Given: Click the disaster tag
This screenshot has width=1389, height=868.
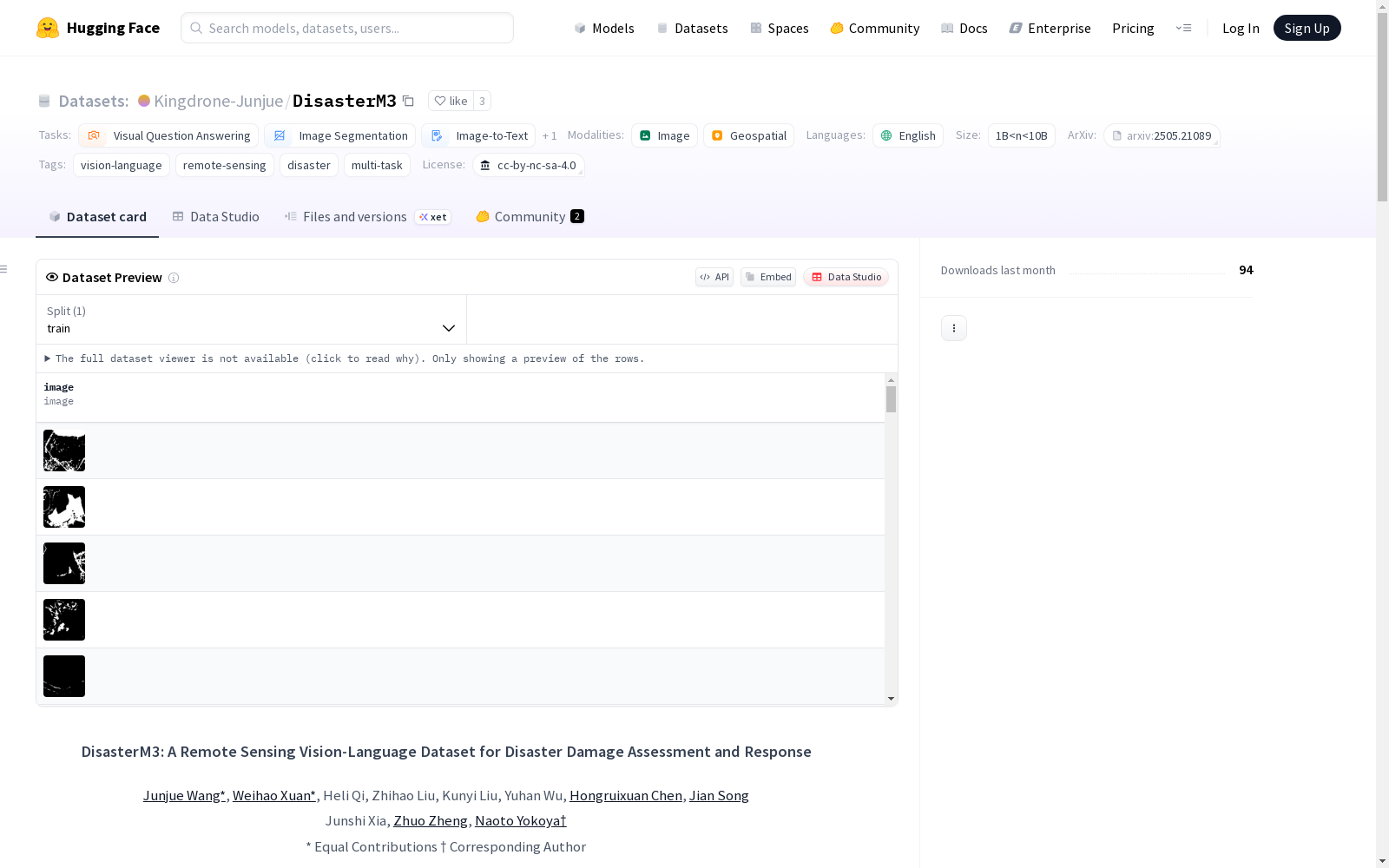Looking at the screenshot, I should [x=309, y=165].
